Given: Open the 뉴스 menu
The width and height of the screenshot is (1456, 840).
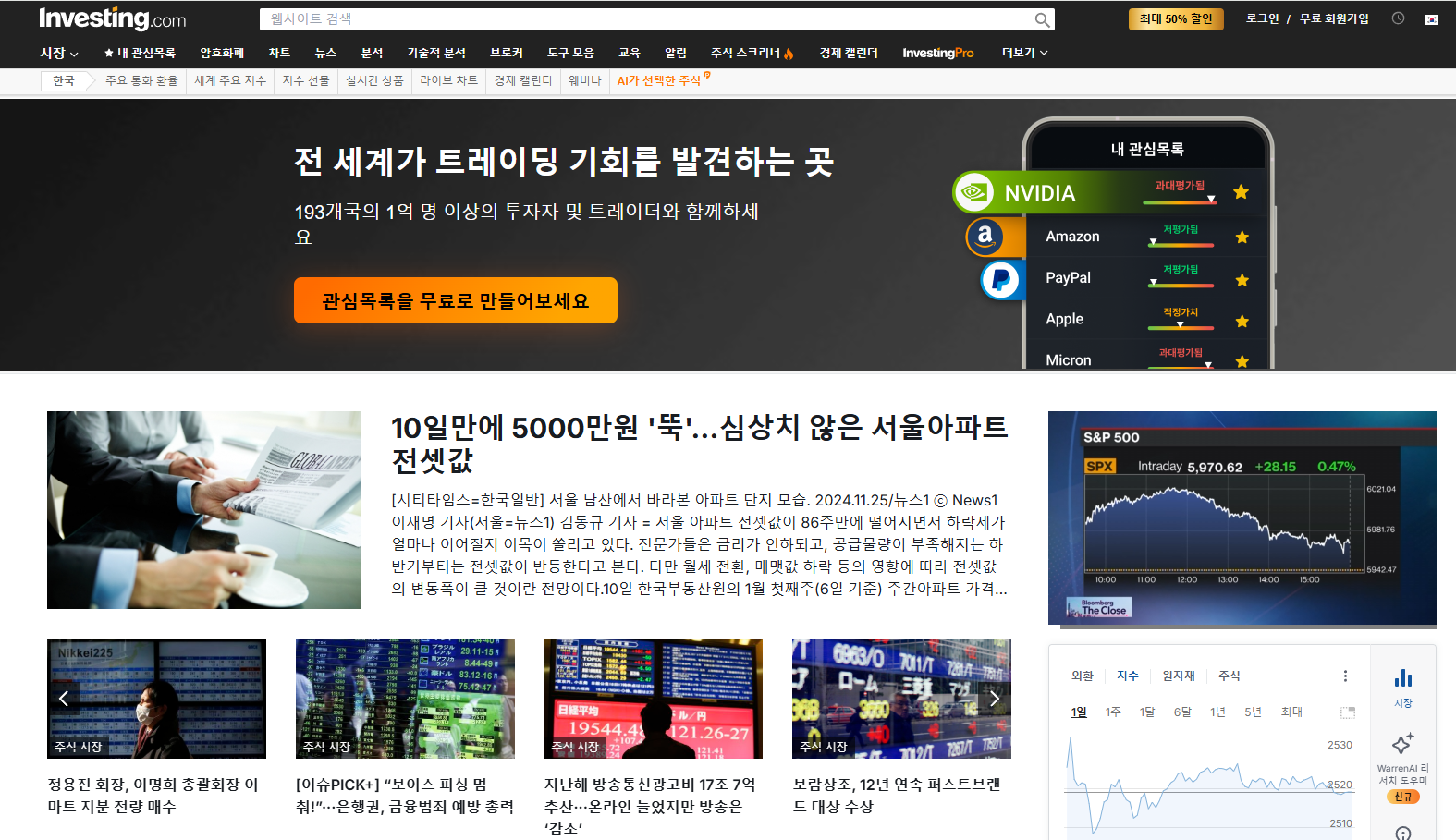Looking at the screenshot, I should click(x=325, y=53).
